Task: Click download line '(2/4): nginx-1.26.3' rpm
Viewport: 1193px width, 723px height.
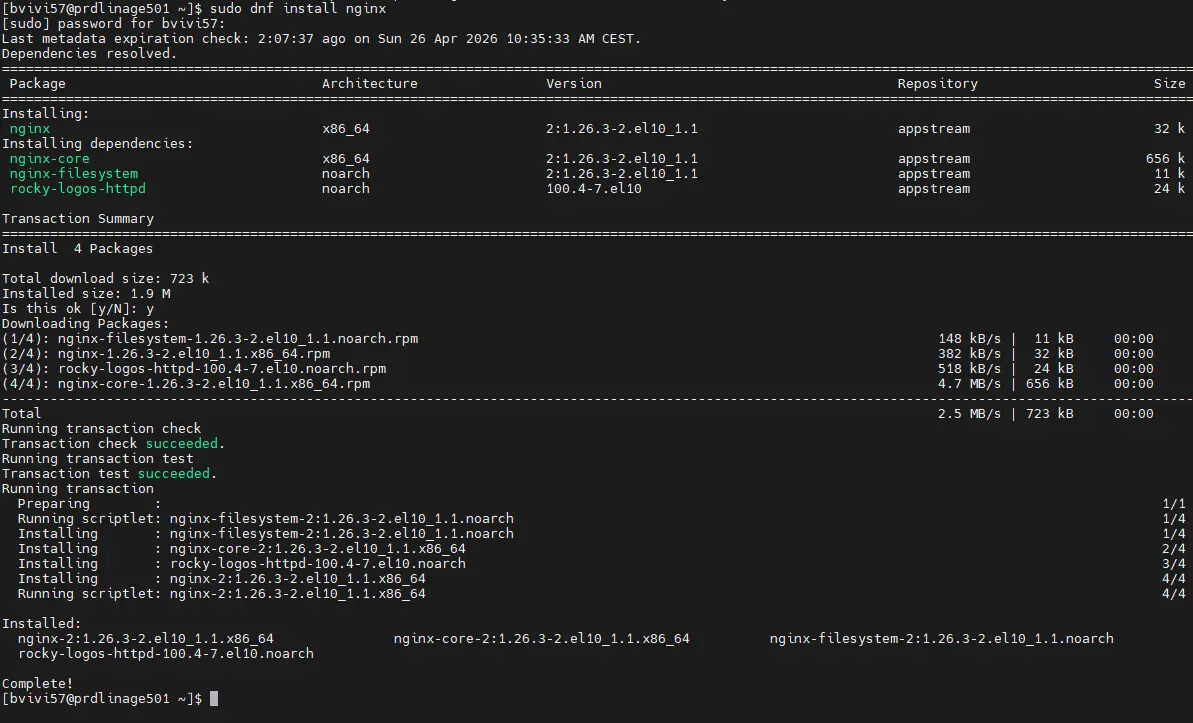Action: (166, 354)
